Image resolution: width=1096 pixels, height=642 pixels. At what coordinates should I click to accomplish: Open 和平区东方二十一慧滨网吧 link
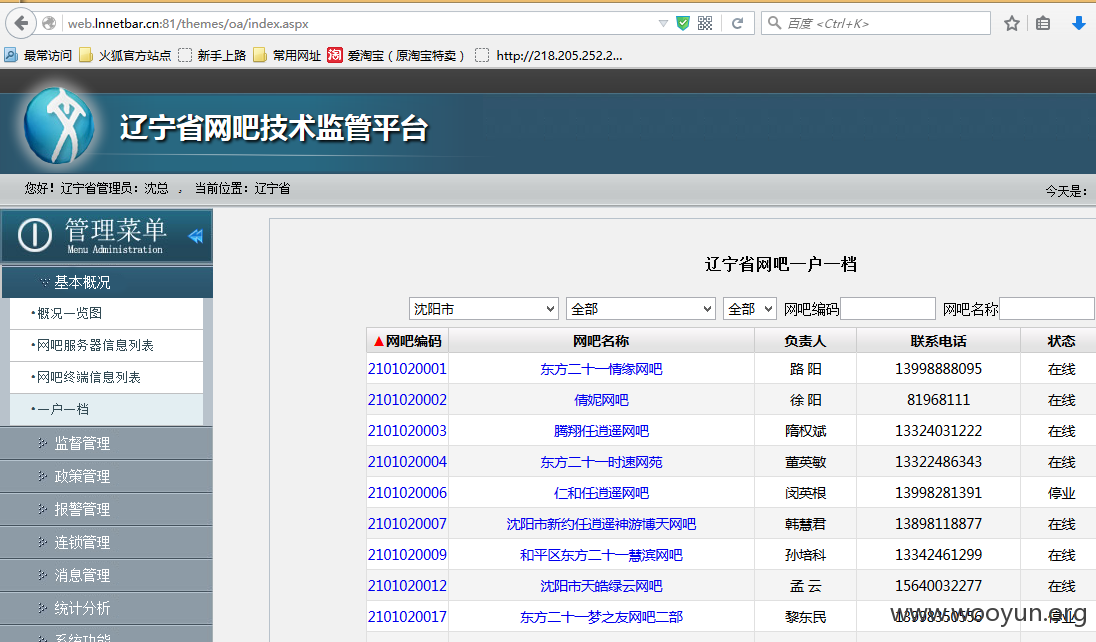pos(601,555)
